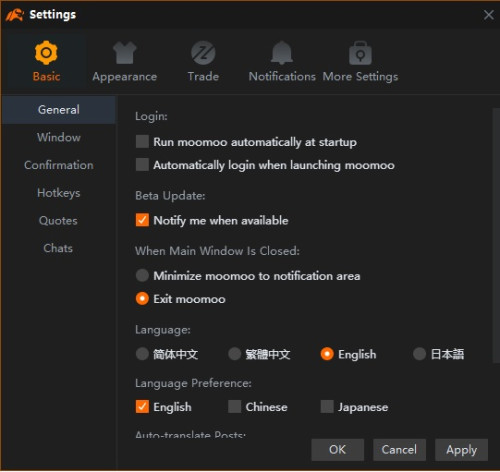Enable Run moomoo automatically at startup

(142, 142)
